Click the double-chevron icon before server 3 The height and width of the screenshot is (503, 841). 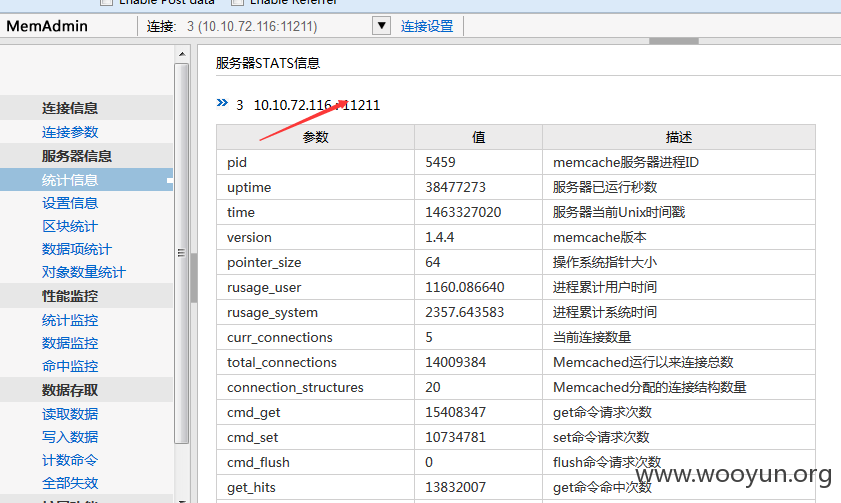[x=222, y=103]
